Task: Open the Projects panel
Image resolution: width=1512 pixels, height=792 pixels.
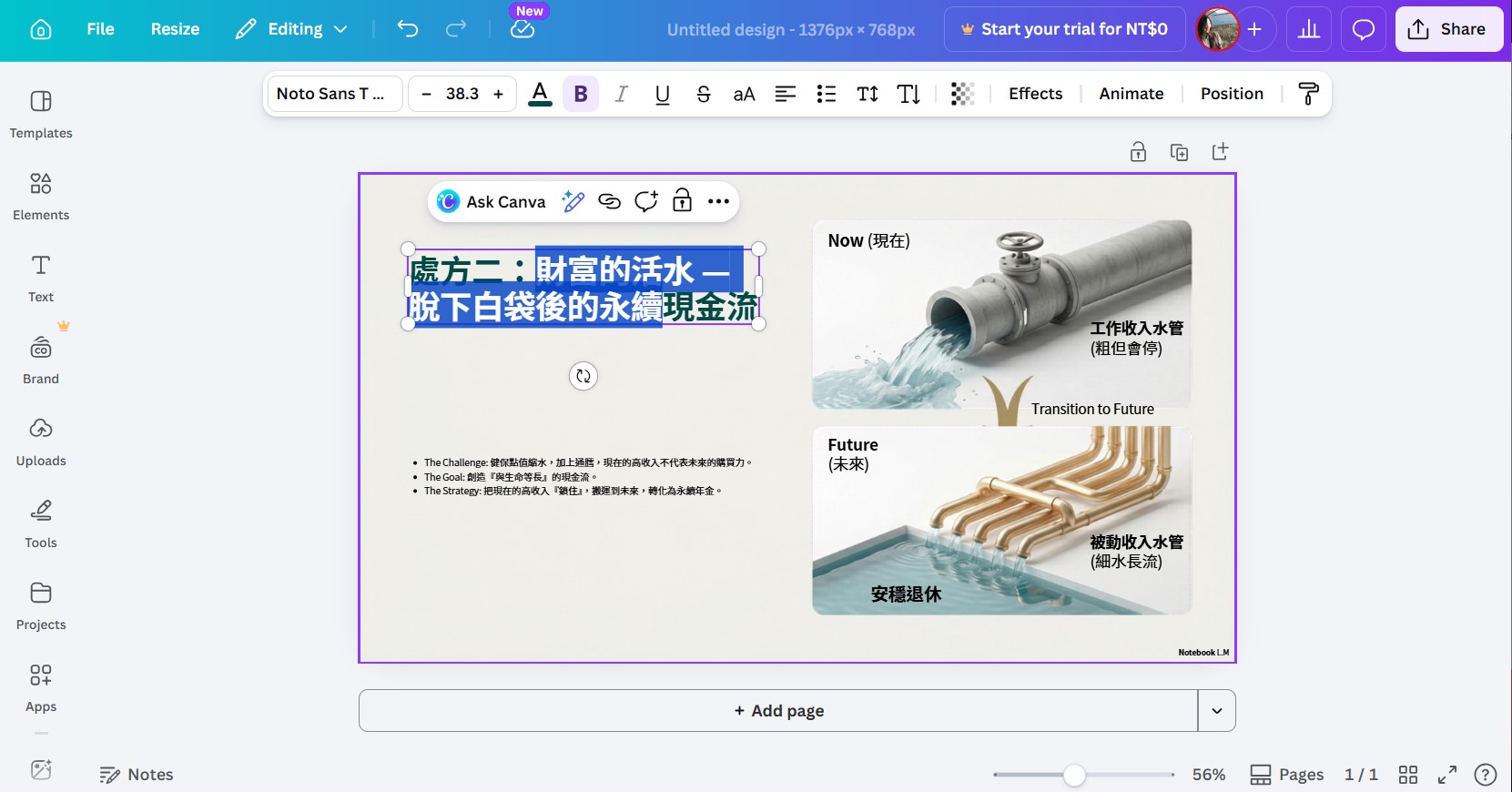Action: tap(41, 605)
